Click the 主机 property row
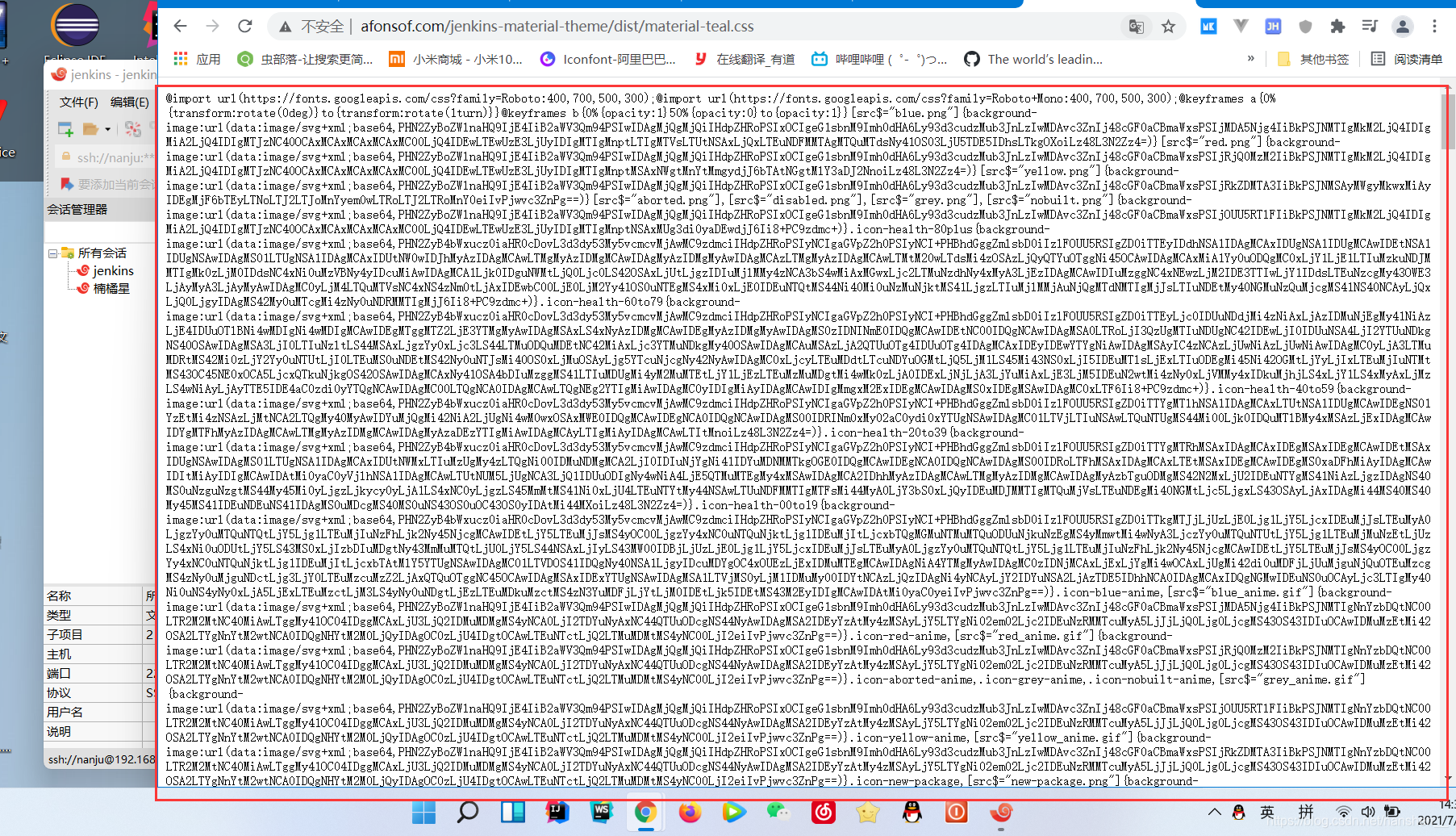Screen dimensions: 1456x836 pos(100,654)
